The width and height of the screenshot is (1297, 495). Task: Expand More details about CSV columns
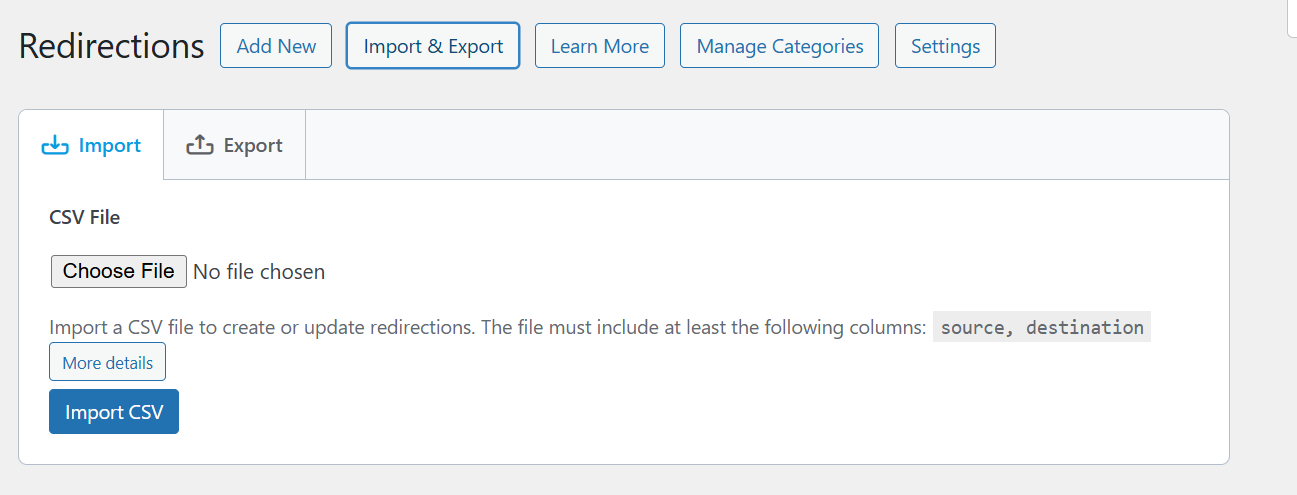(107, 362)
